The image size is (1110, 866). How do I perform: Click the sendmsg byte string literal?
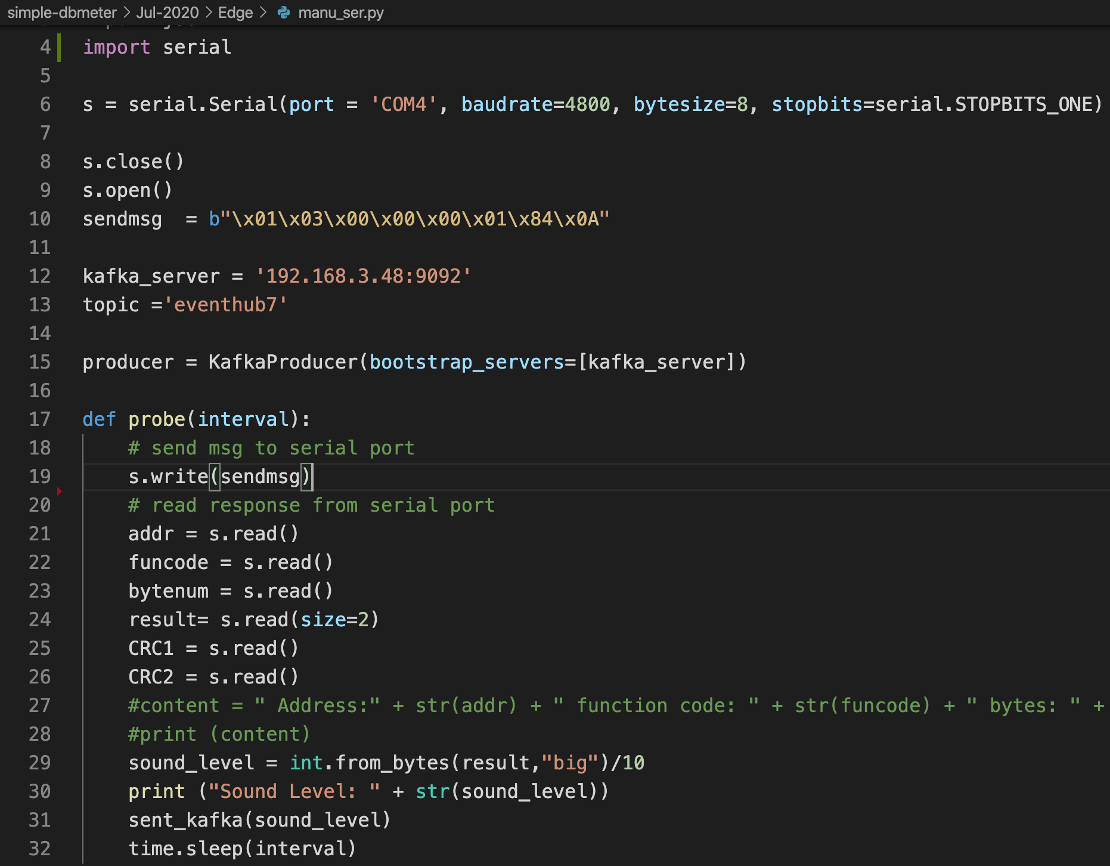tap(409, 219)
